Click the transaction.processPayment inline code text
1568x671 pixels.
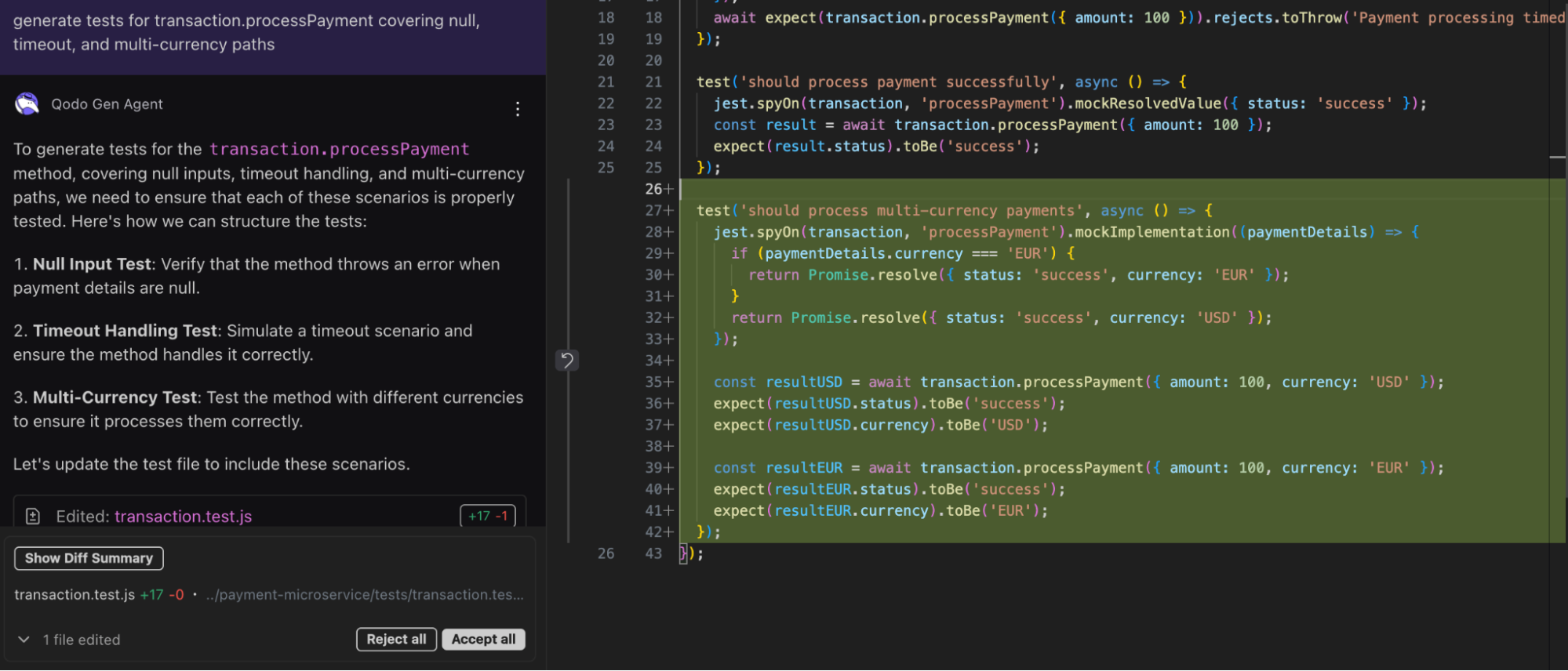339,149
